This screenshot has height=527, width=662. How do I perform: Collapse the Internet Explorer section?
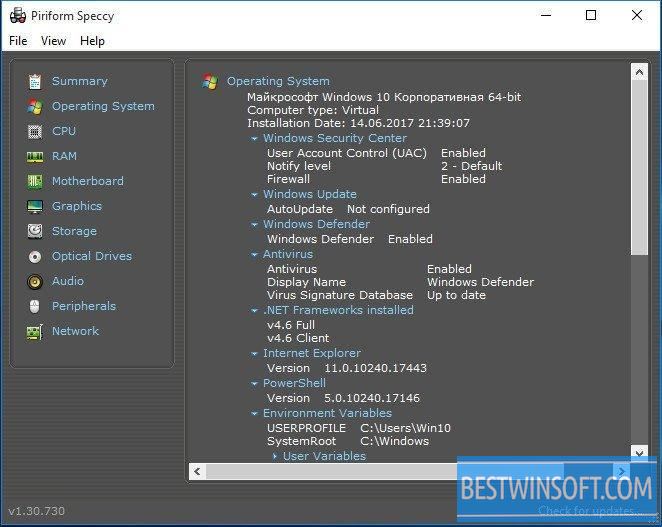point(254,354)
